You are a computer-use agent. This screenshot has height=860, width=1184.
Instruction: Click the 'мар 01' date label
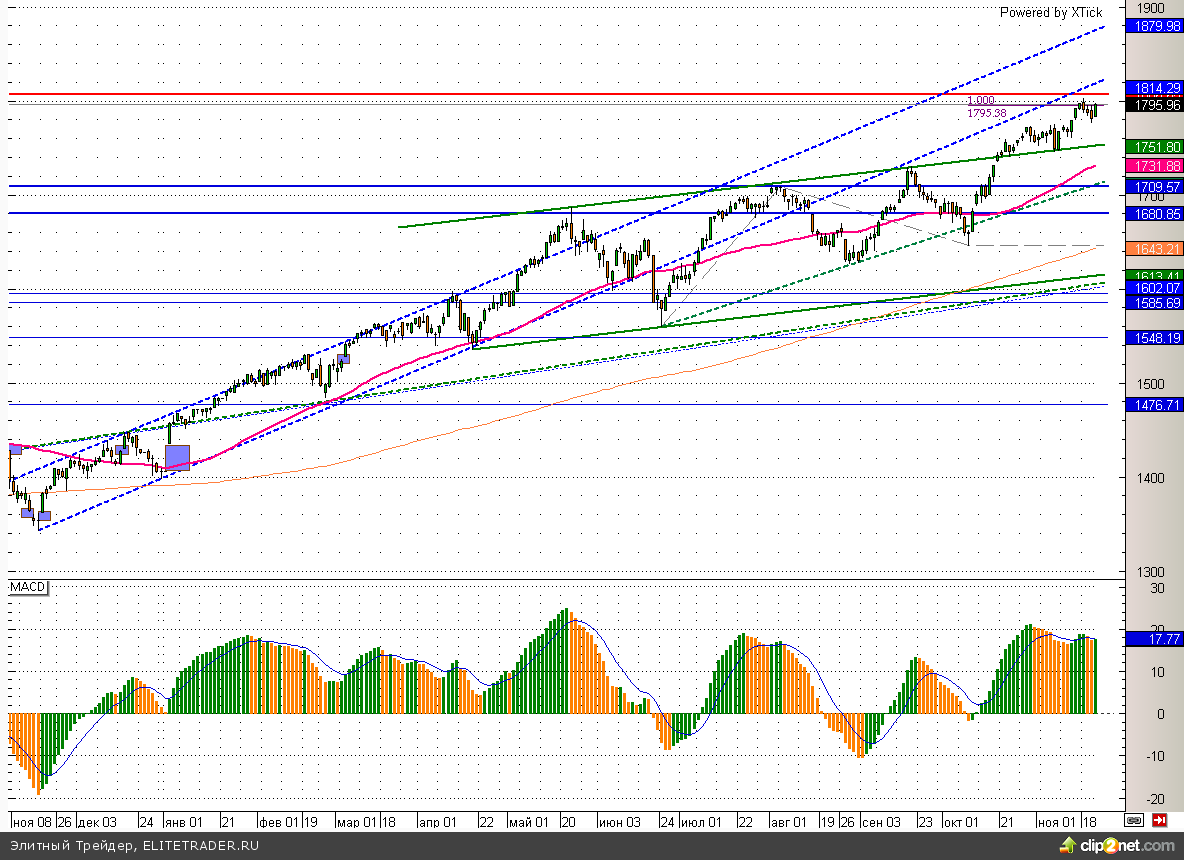pyautogui.click(x=356, y=821)
